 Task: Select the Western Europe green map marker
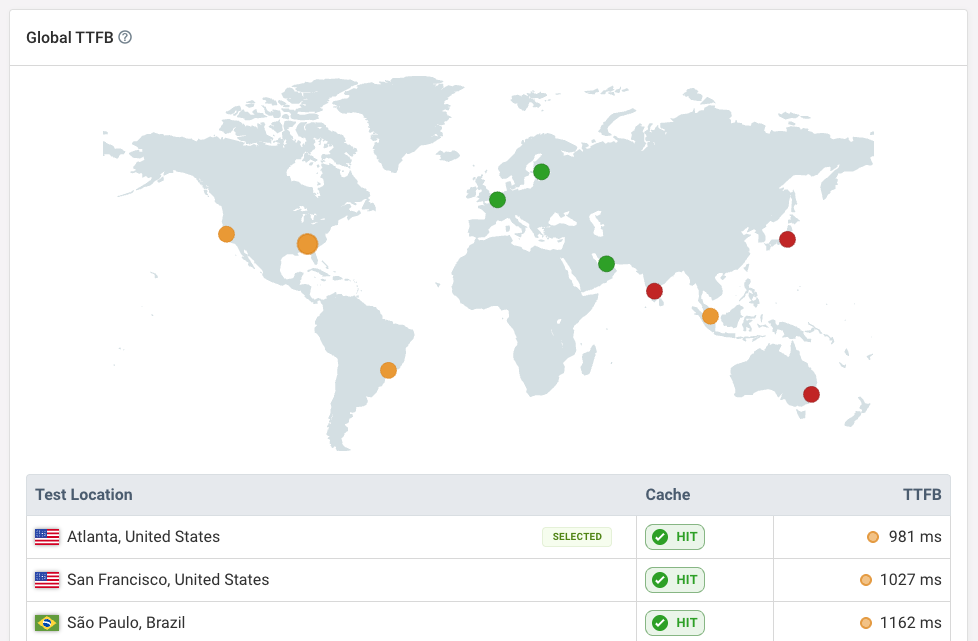click(497, 200)
